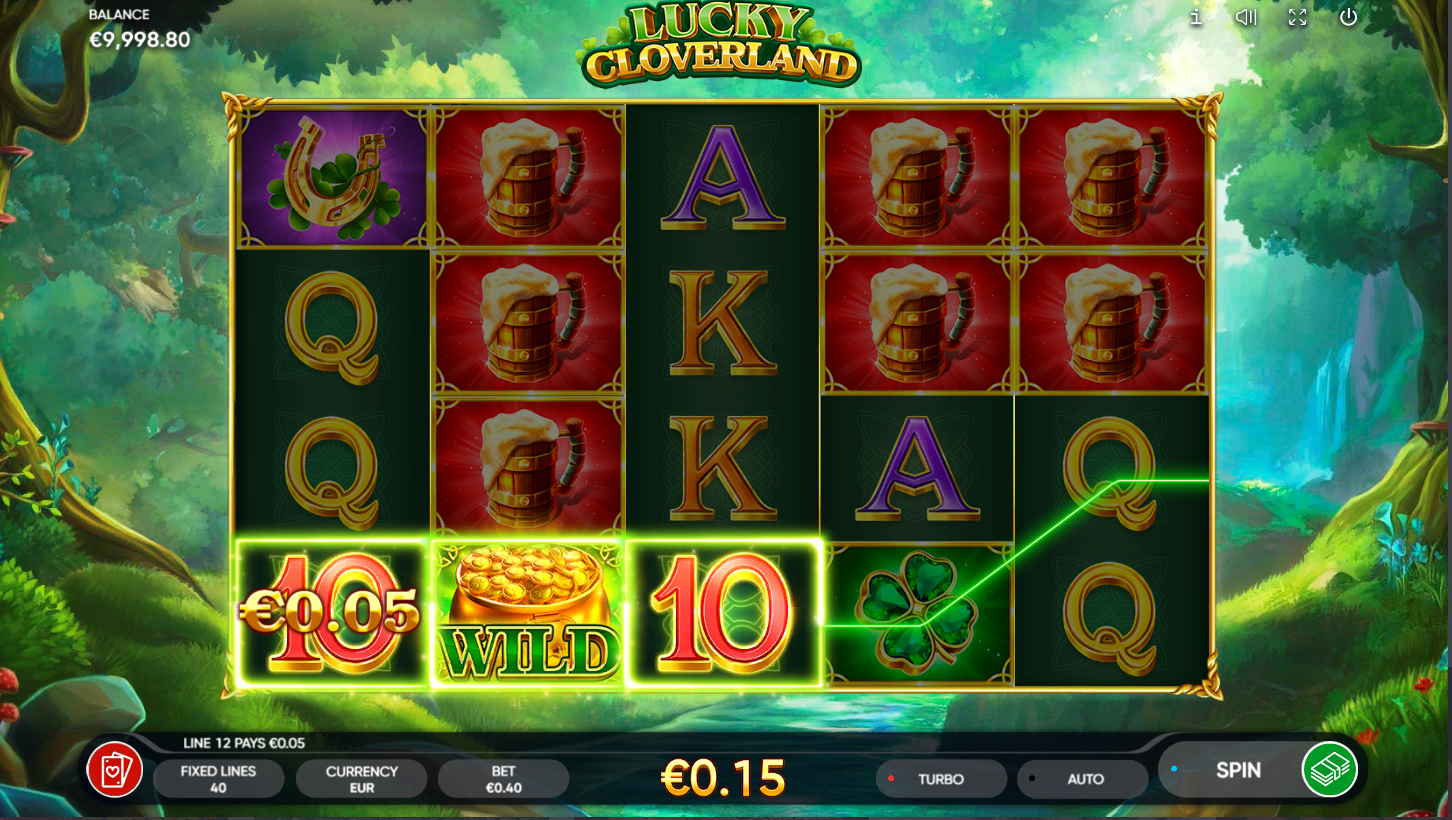
Task: Enter fullscreen mode
Action: pyautogui.click(x=1297, y=17)
